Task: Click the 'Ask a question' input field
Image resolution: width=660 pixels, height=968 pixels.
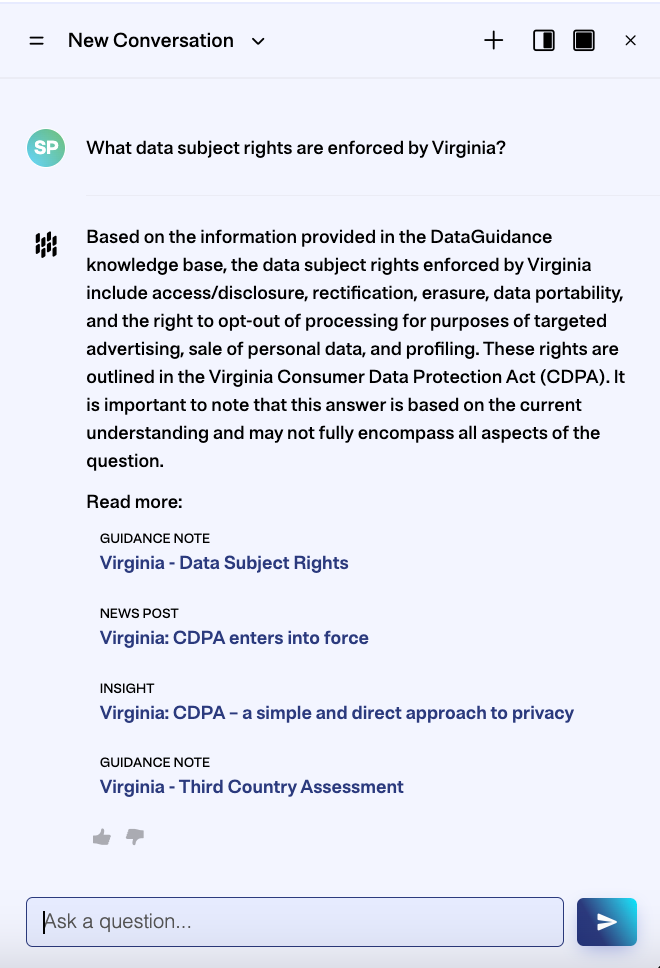Action: [x=294, y=921]
